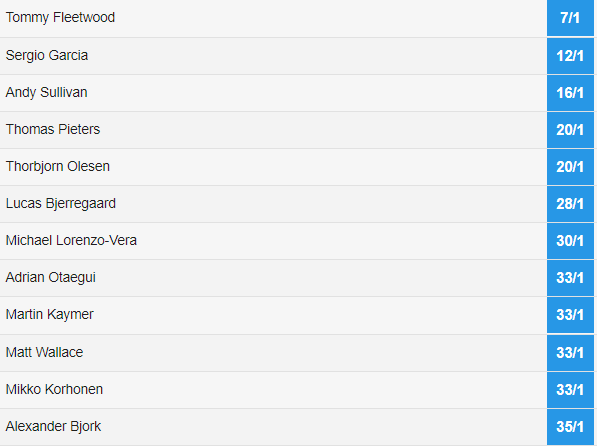Choose Alexander Bjork 35/1 odds button

(570, 427)
